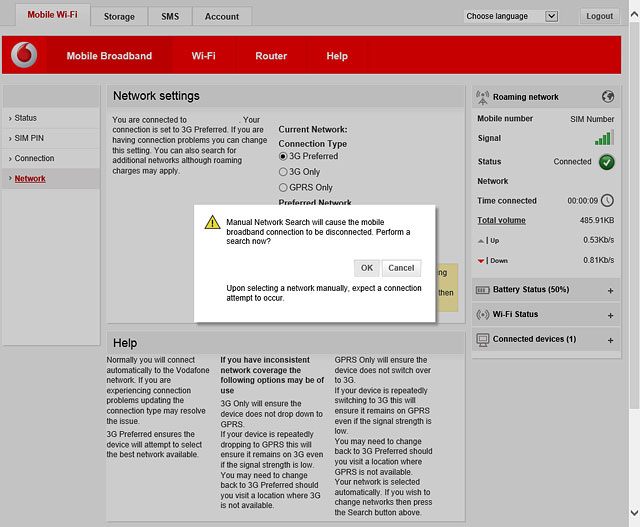Switch to the Mobile Wi-Fi tab
Viewport: 640px width, 527px height.
point(53,15)
